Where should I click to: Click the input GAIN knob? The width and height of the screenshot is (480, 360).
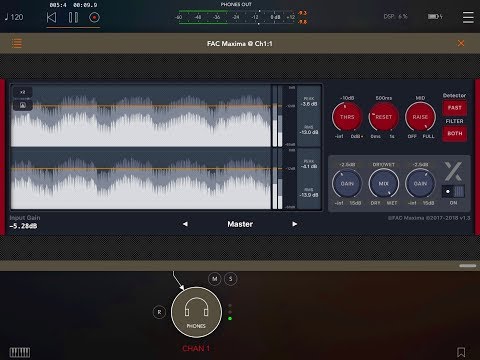click(347, 184)
